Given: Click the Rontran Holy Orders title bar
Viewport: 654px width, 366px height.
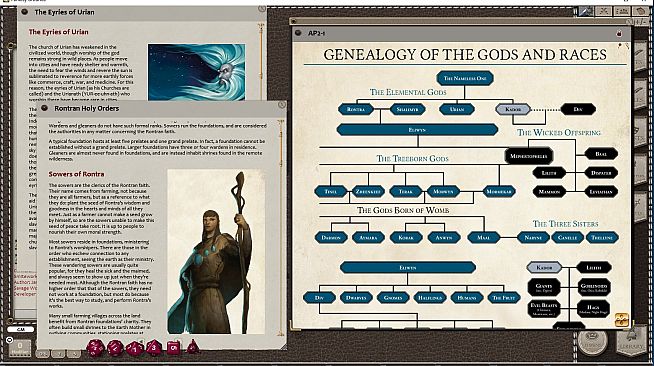Looking at the screenshot, I should pyautogui.click(x=162, y=108).
